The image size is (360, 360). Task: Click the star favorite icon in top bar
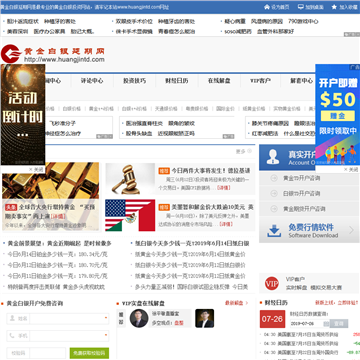click(334, 7)
